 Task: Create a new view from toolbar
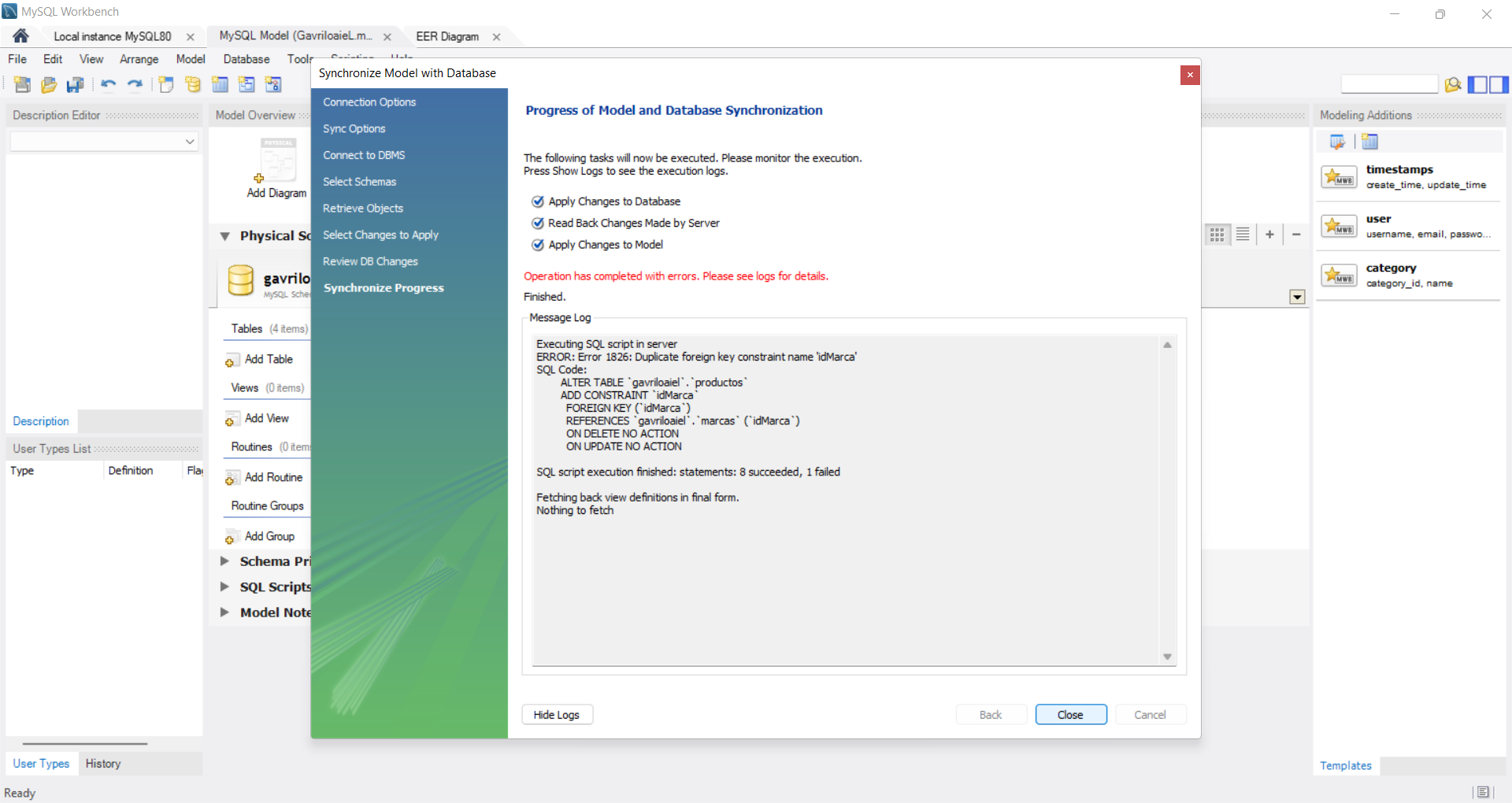click(x=246, y=84)
